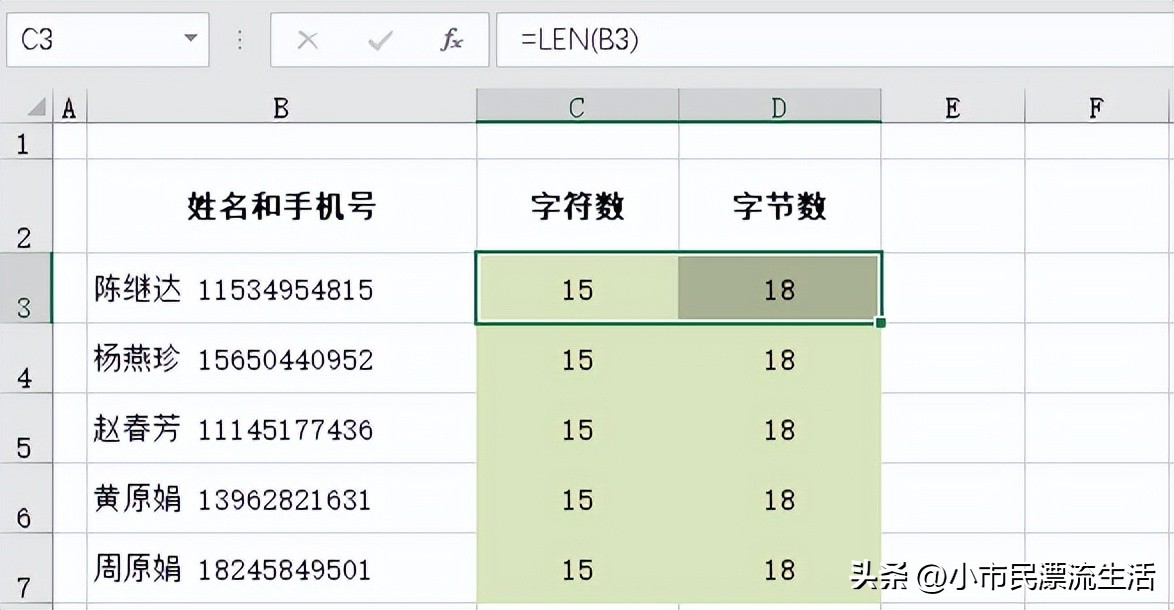The width and height of the screenshot is (1174, 610).
Task: Select cell 周原娟 18245849501
Action: 282,567
